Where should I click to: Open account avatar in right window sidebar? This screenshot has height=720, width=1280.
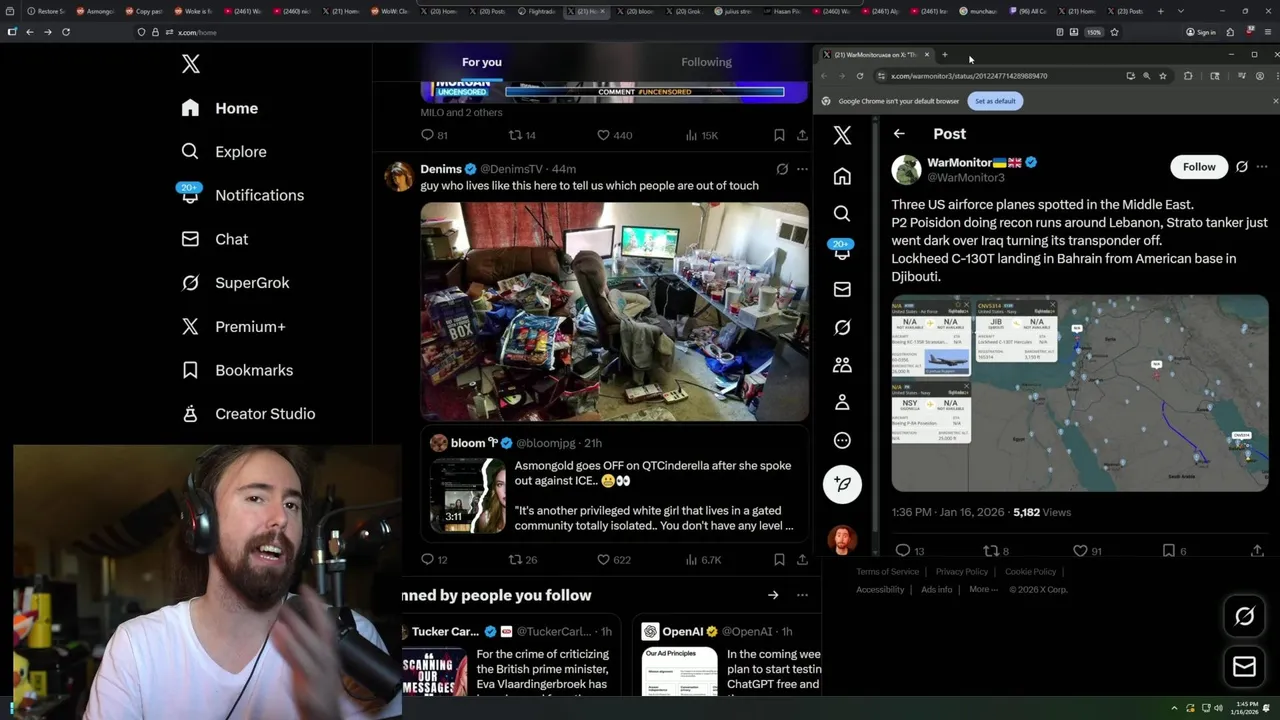click(x=842, y=540)
